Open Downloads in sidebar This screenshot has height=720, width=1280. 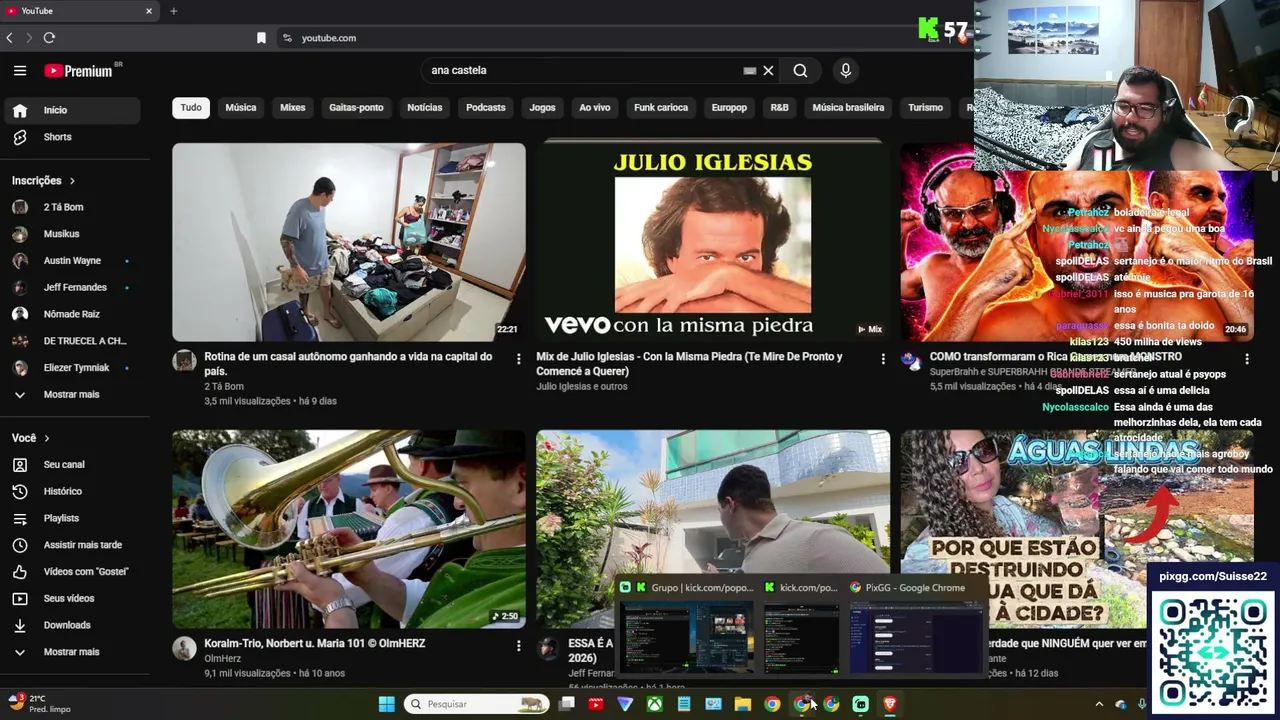click(72, 625)
